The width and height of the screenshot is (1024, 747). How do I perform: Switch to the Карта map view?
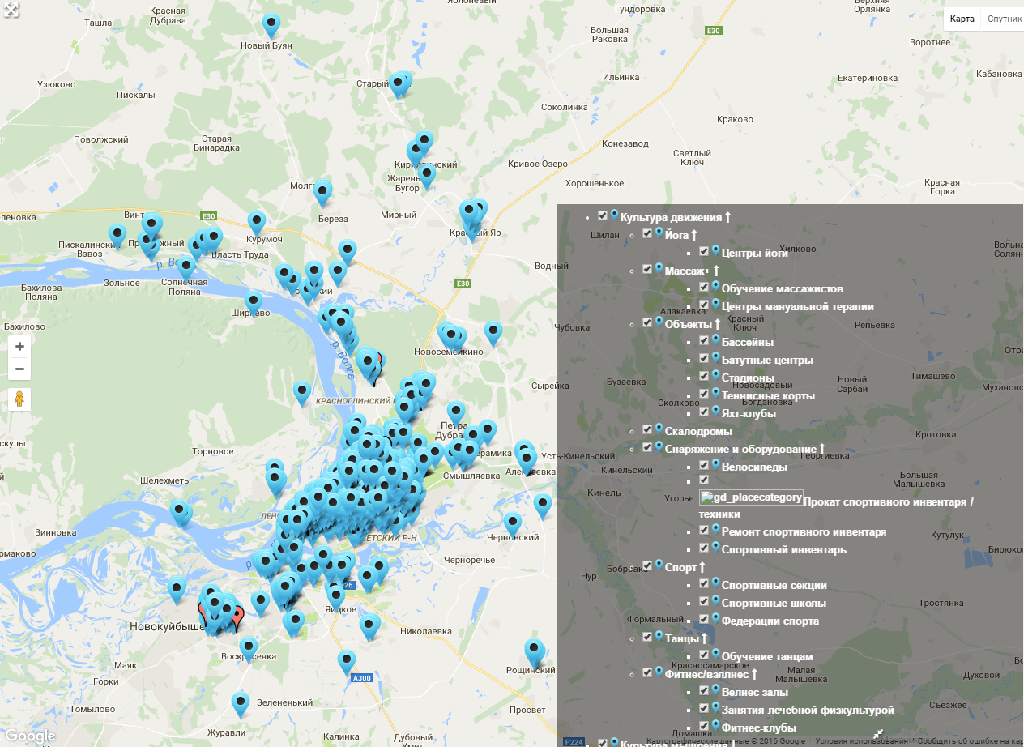click(962, 18)
